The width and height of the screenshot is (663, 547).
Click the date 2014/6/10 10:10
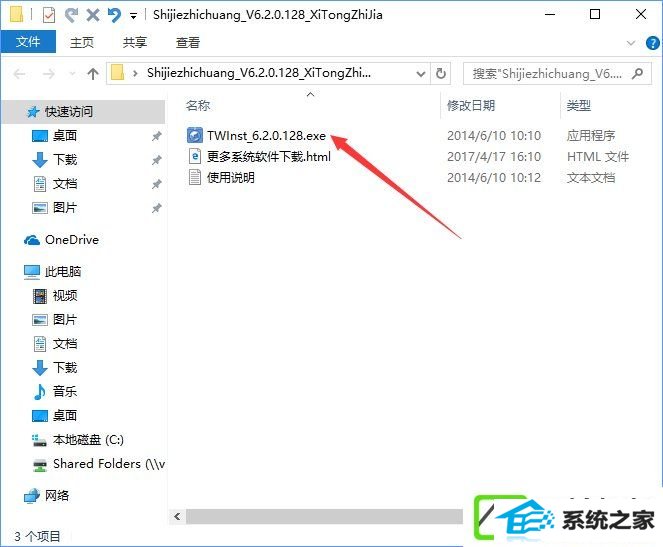pyautogui.click(x=494, y=136)
